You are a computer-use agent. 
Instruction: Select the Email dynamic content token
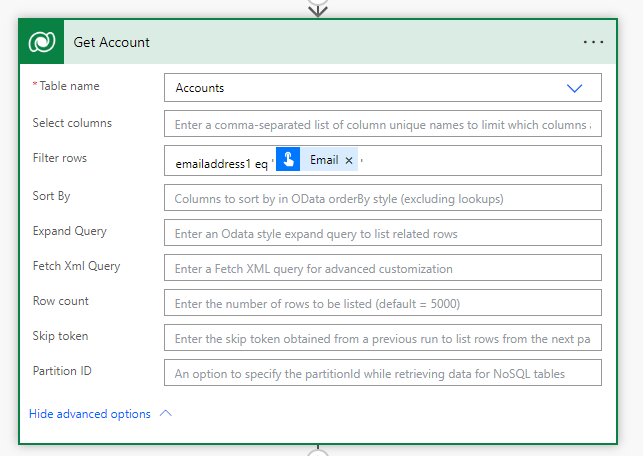pos(323,160)
